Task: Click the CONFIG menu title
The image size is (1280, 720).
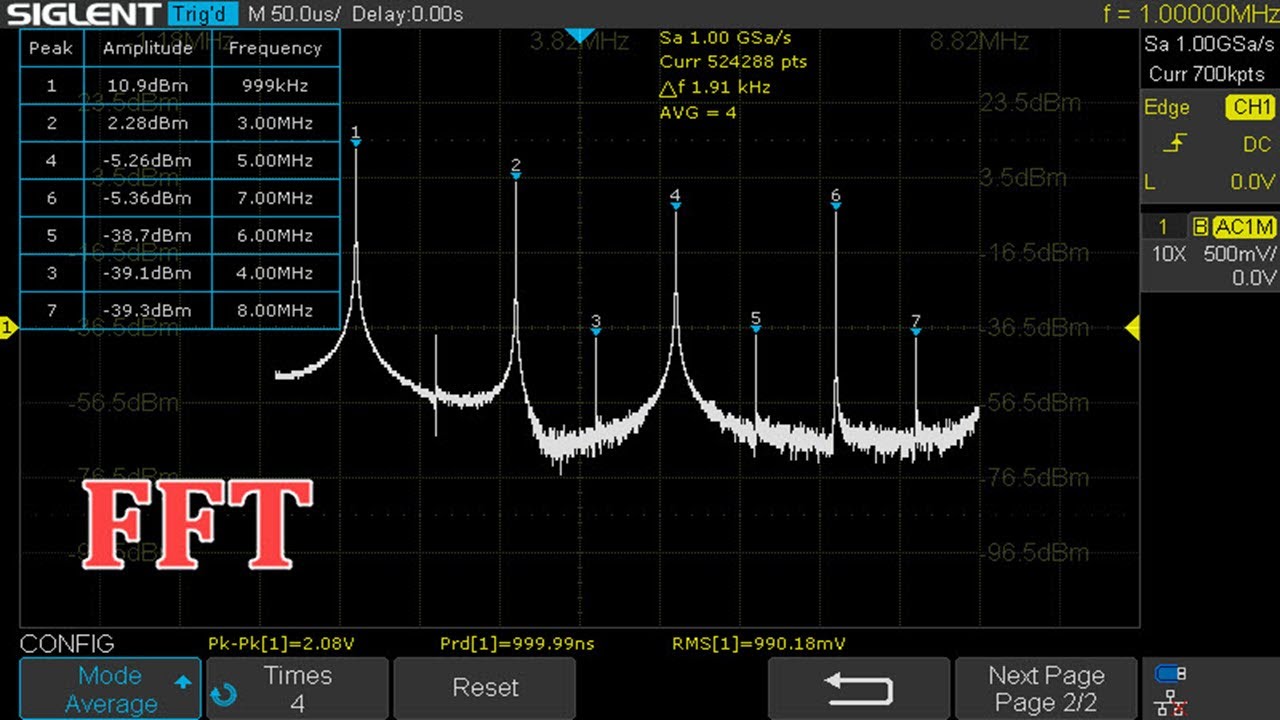Action: (x=67, y=643)
